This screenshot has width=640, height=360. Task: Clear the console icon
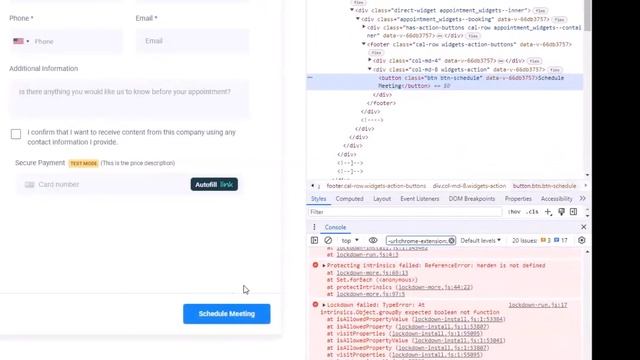click(328, 240)
